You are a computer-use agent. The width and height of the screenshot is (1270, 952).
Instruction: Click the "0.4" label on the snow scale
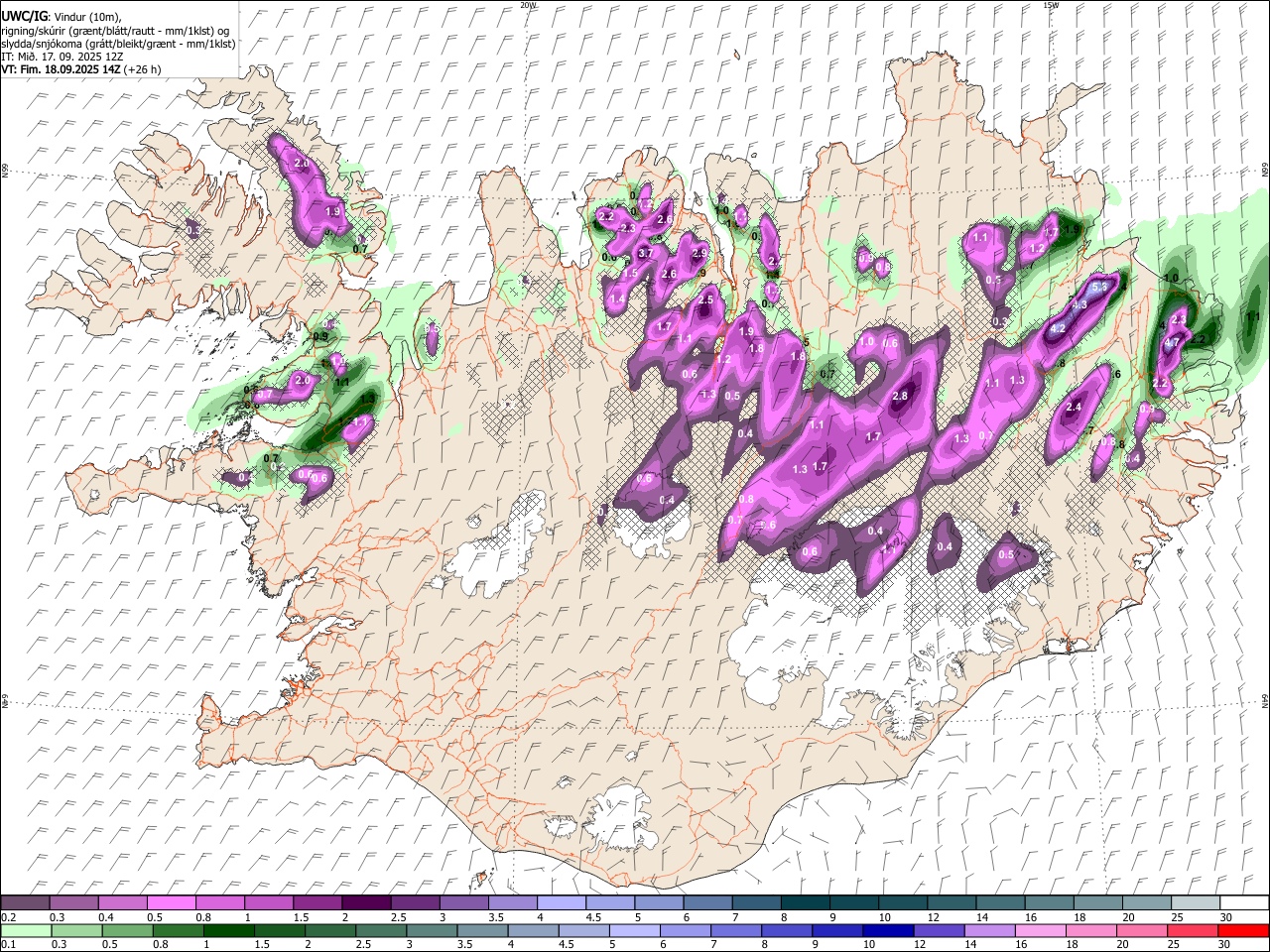pyautogui.click(x=105, y=917)
